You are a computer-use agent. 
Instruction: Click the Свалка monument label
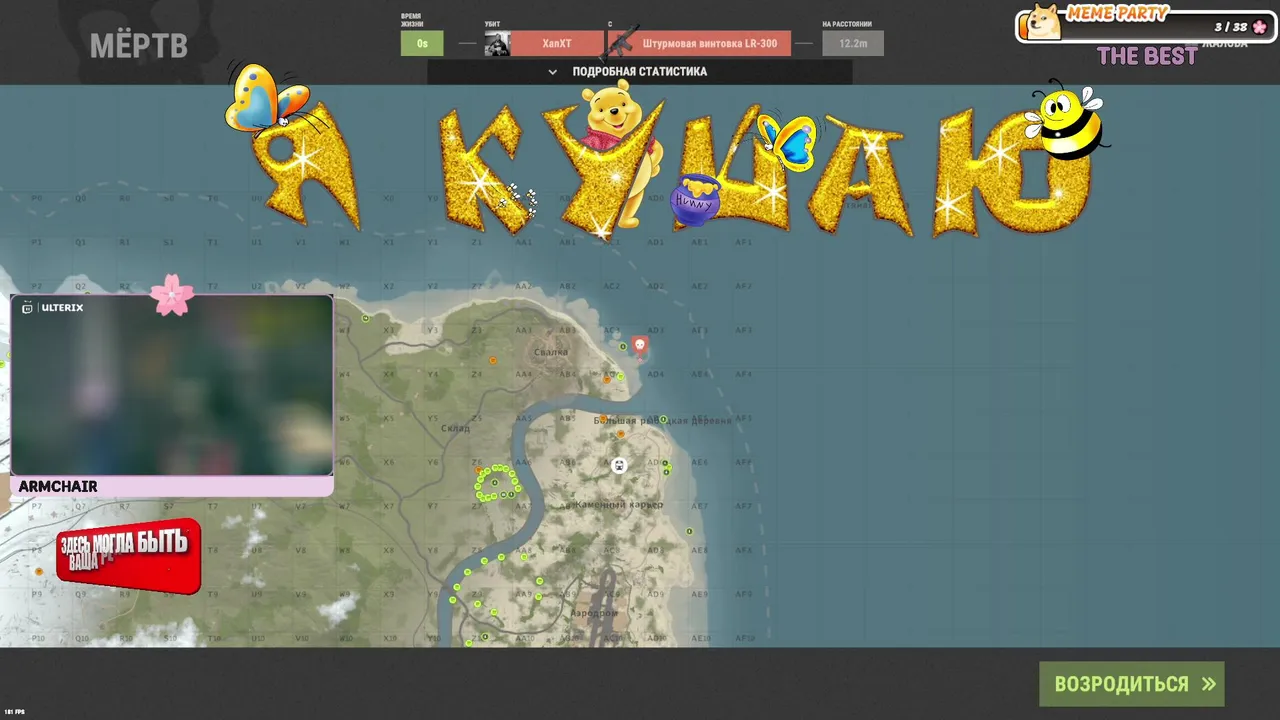pyautogui.click(x=551, y=352)
